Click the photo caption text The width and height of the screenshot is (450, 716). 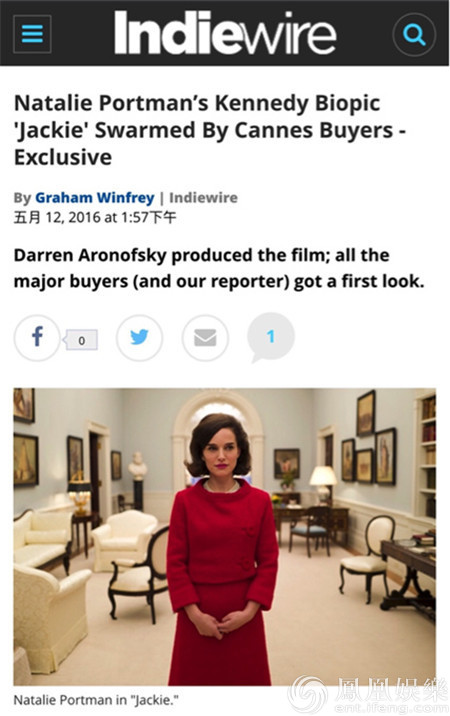pos(96,700)
